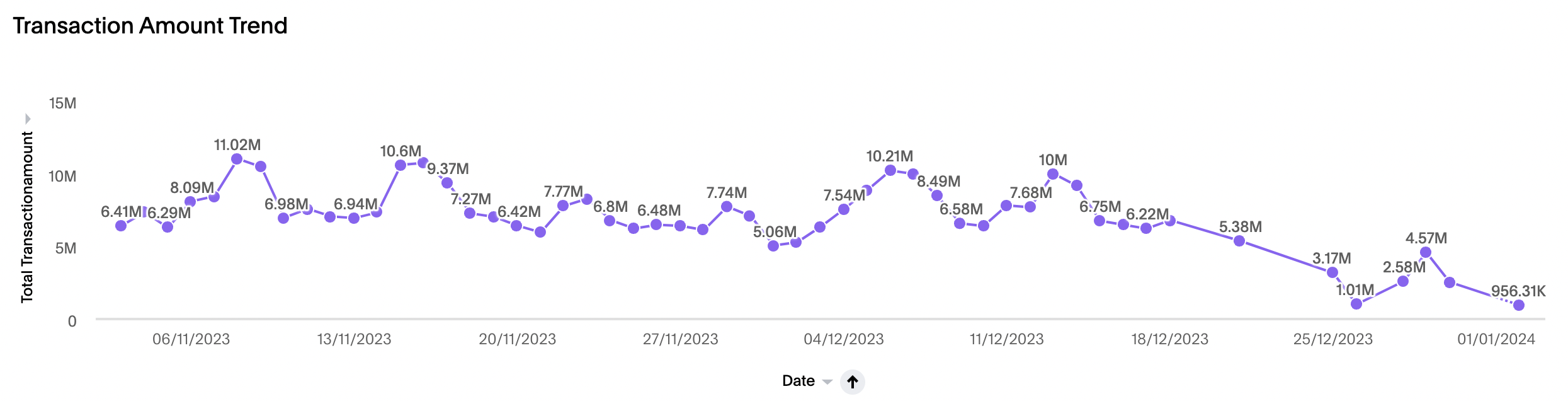Click the 5.06M data point marker

(773, 246)
